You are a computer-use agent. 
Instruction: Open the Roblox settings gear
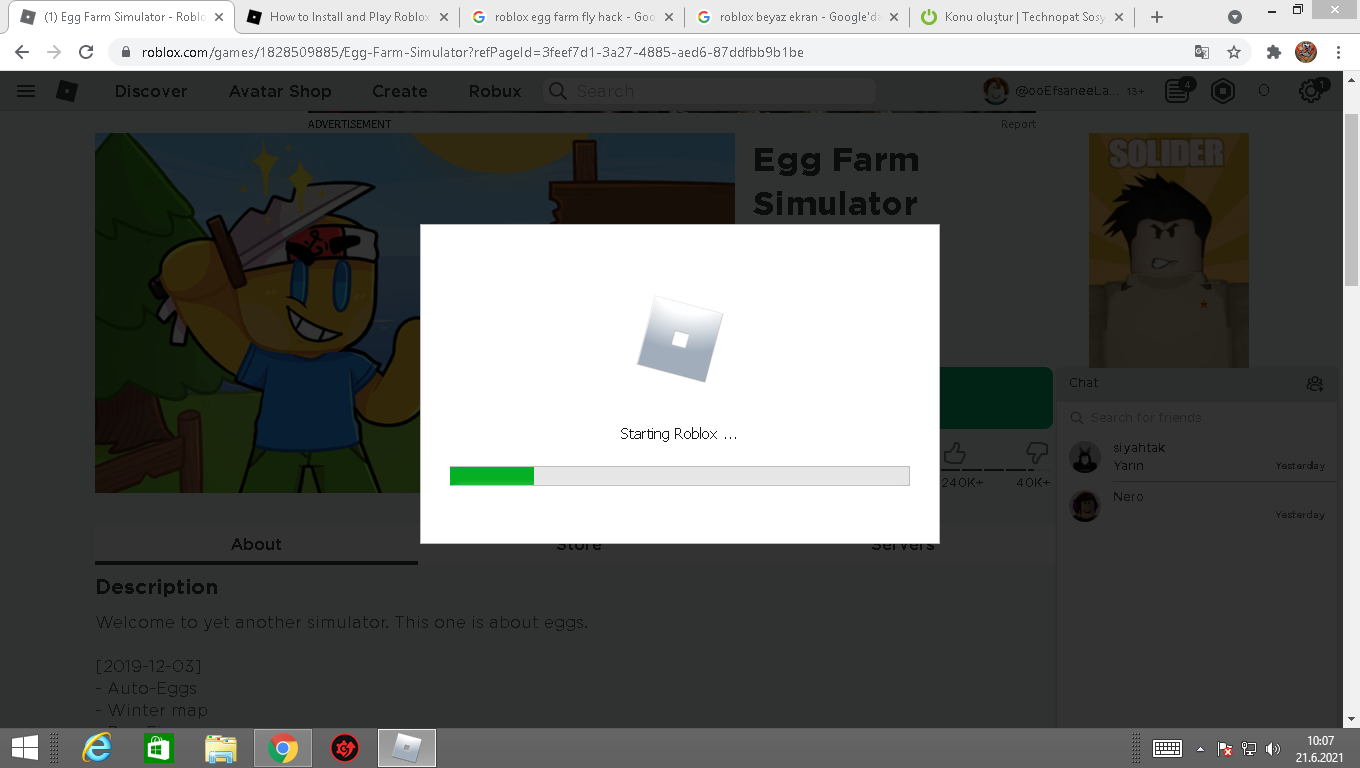(x=1311, y=91)
